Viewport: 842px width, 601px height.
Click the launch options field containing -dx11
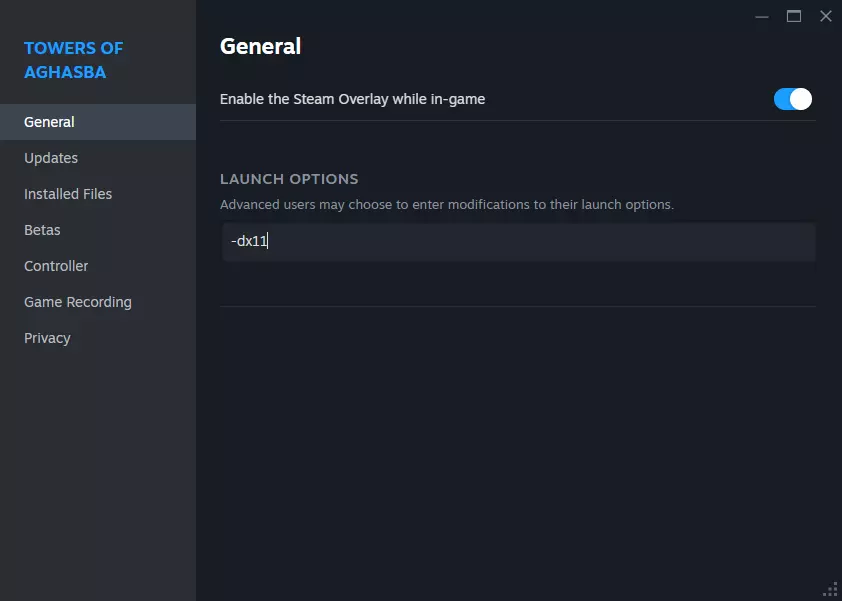[517, 242]
